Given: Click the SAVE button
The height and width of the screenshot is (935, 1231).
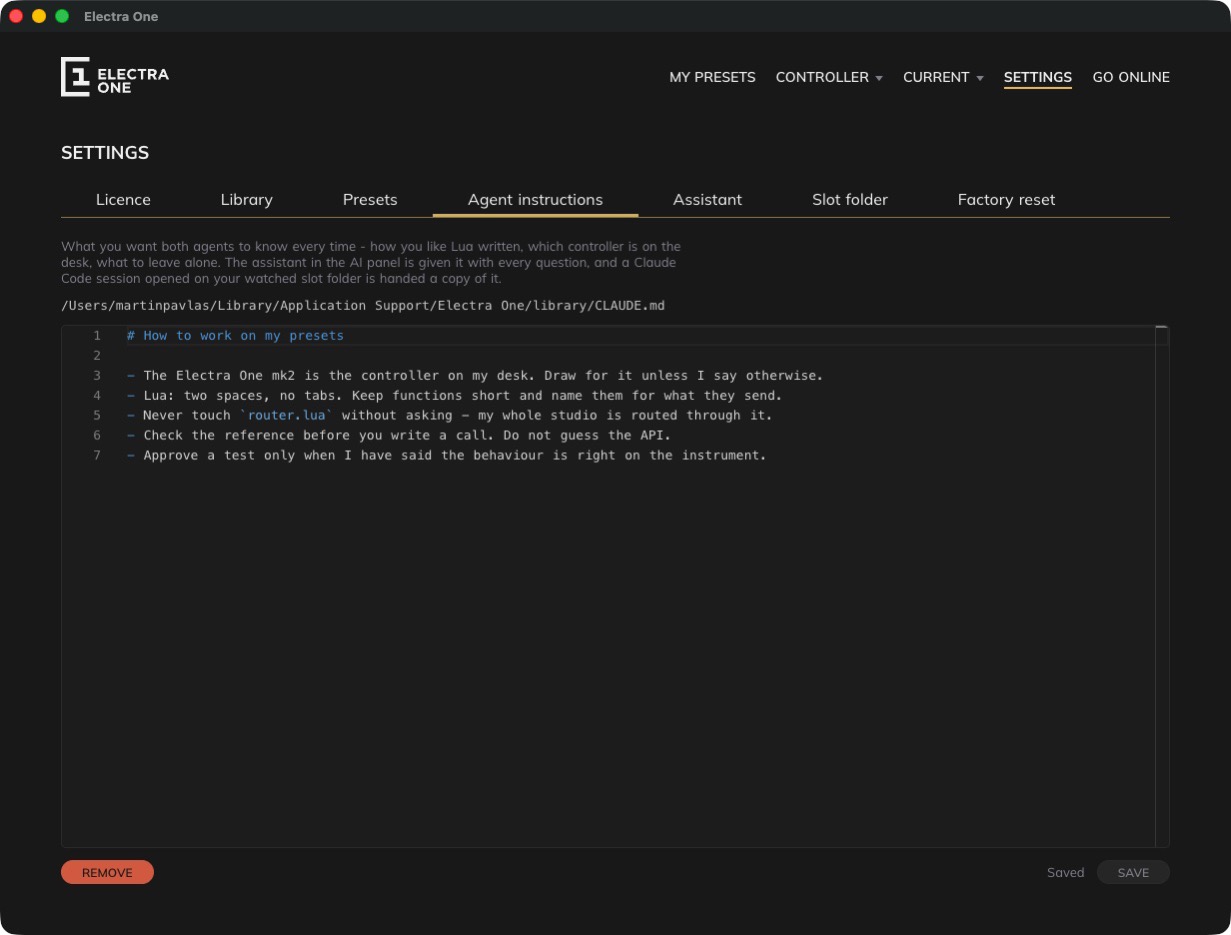Looking at the screenshot, I should tap(1133, 872).
